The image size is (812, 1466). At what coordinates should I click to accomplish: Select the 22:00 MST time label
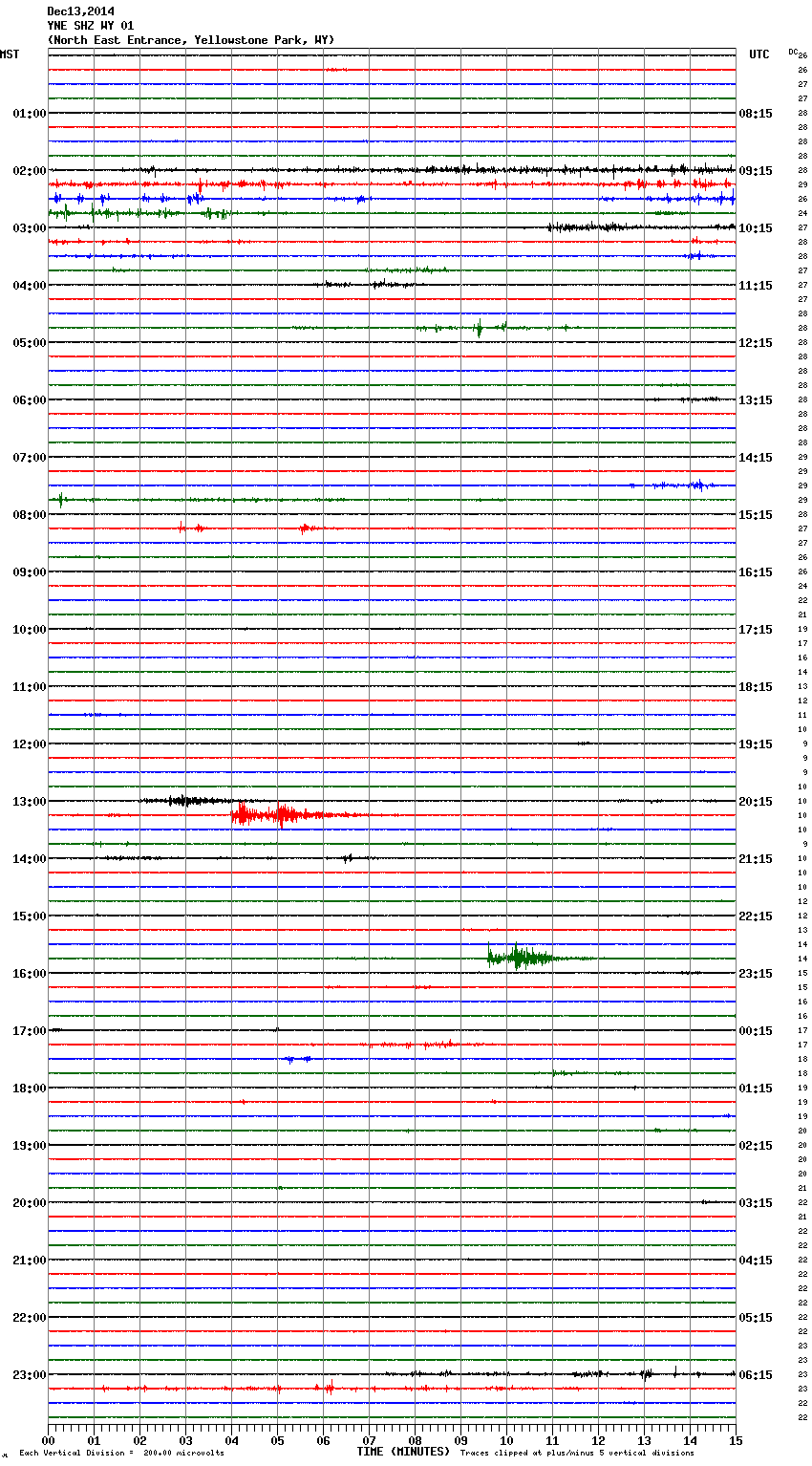tap(30, 1318)
